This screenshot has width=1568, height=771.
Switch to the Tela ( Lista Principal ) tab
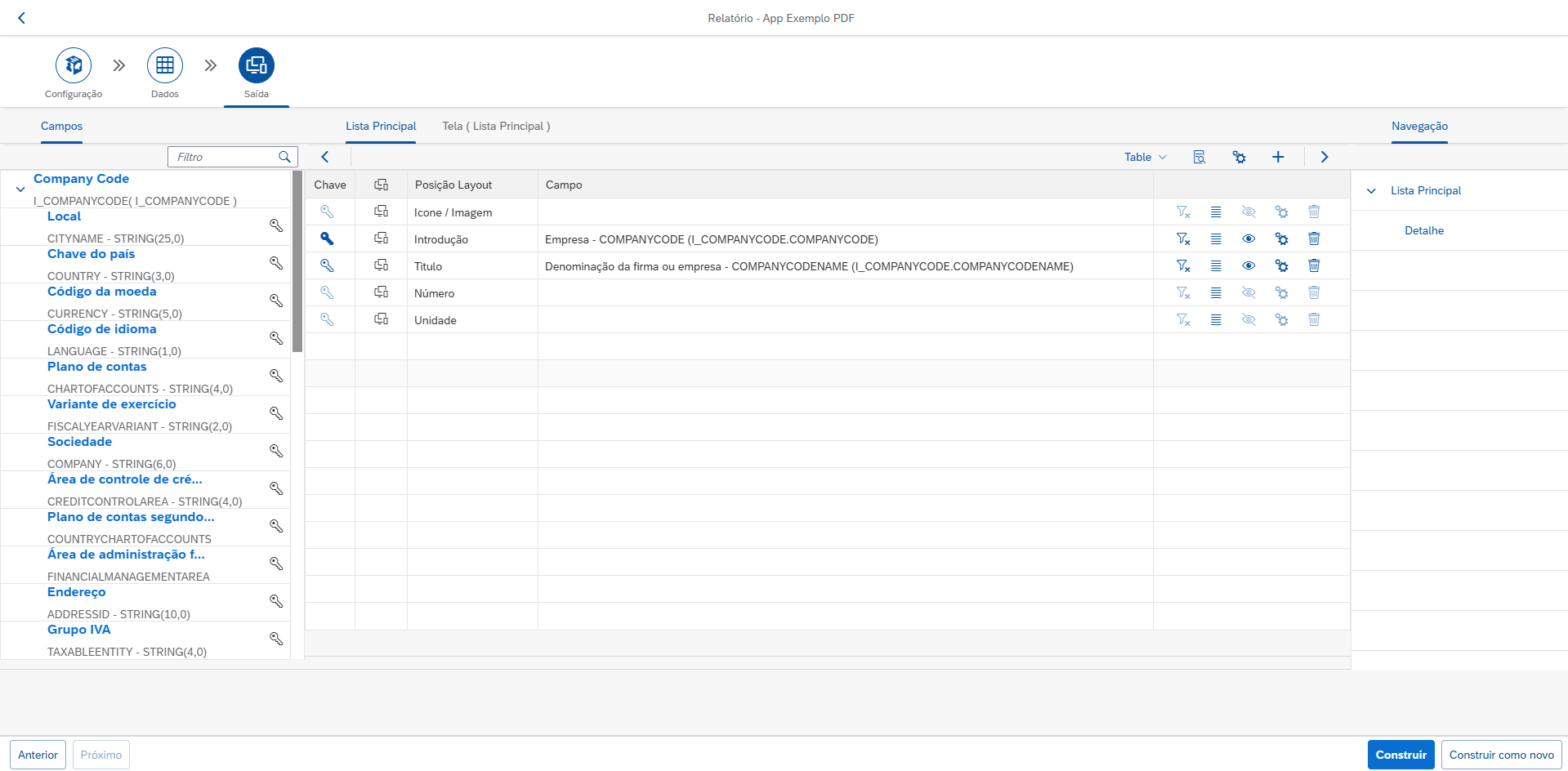coord(496,126)
